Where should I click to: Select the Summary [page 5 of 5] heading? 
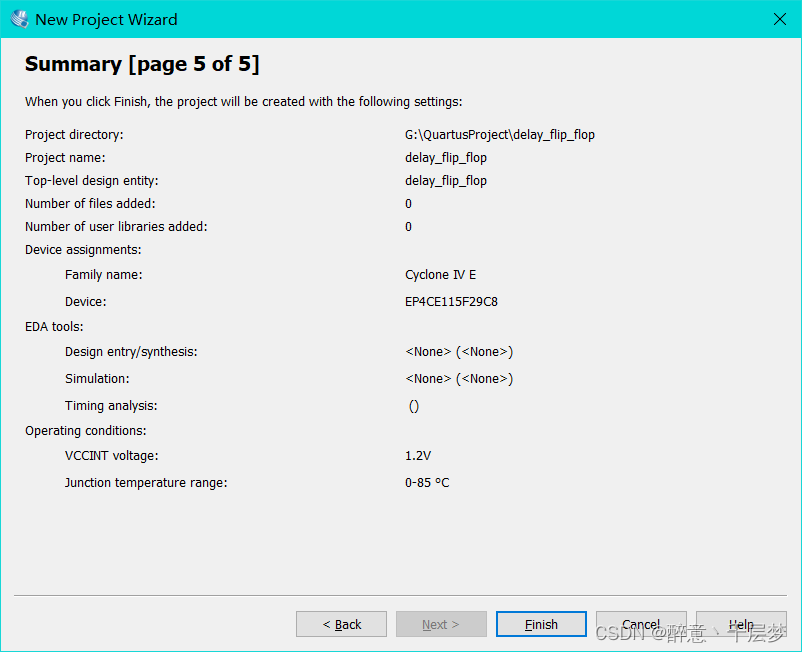coord(142,64)
